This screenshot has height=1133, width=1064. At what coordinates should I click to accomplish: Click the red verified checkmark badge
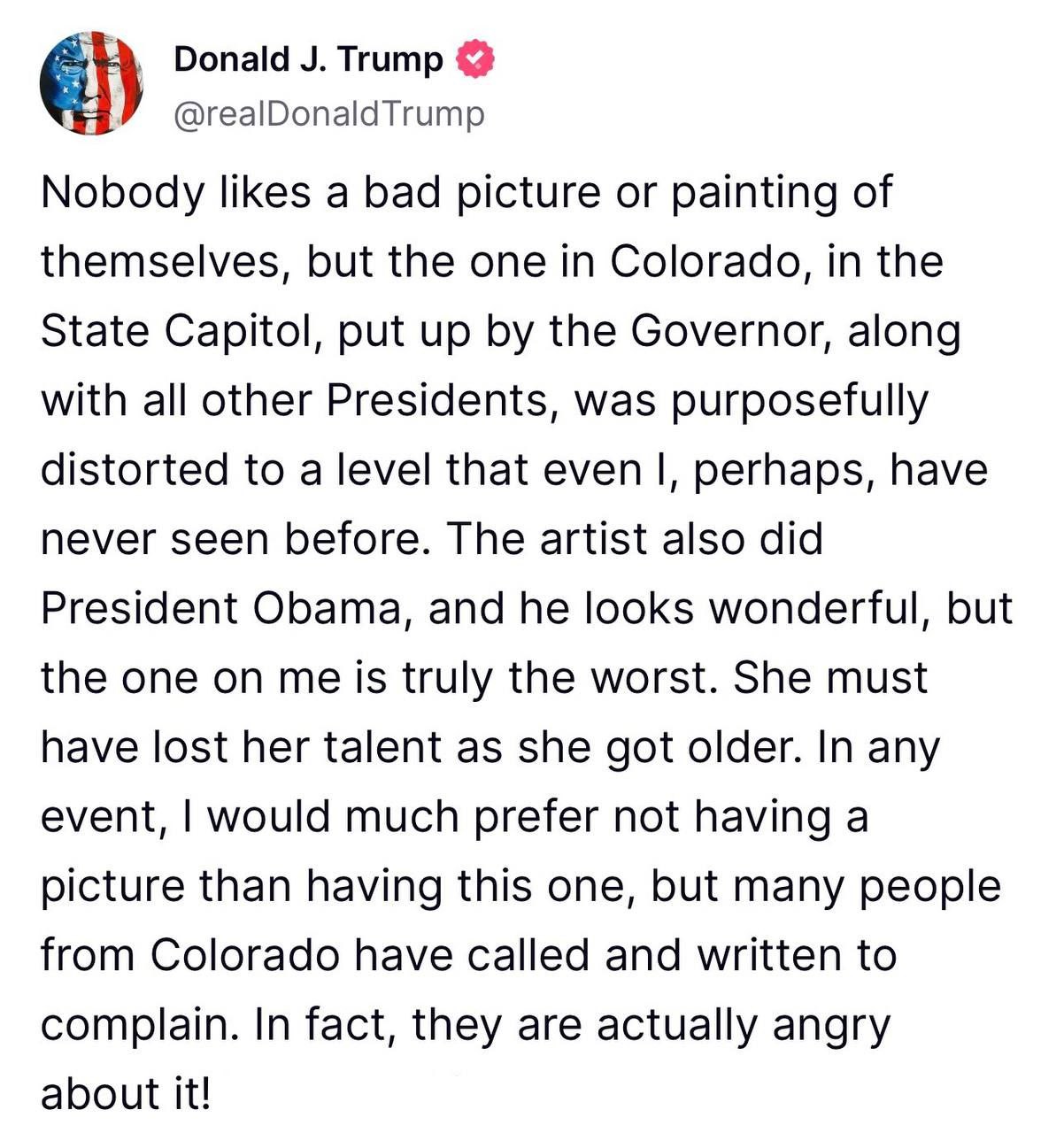[474, 59]
